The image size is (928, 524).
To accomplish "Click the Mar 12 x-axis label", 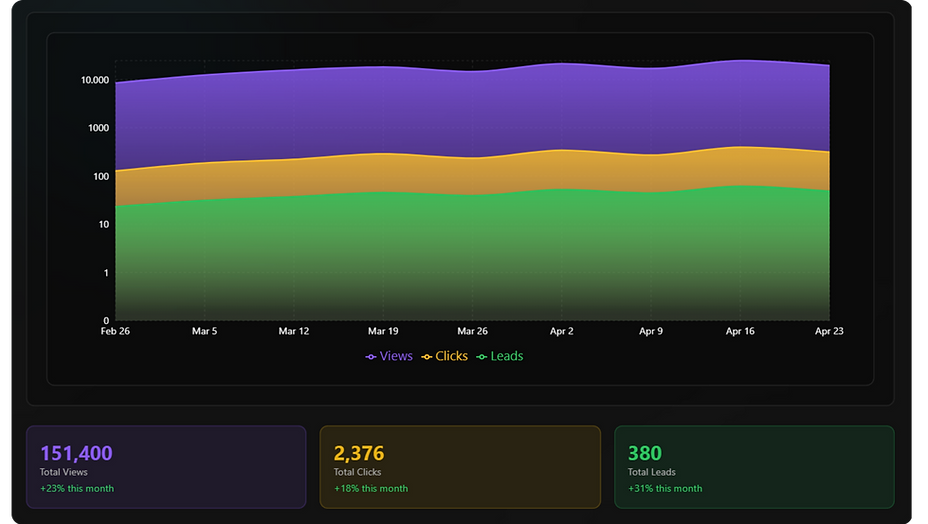I will (x=294, y=331).
